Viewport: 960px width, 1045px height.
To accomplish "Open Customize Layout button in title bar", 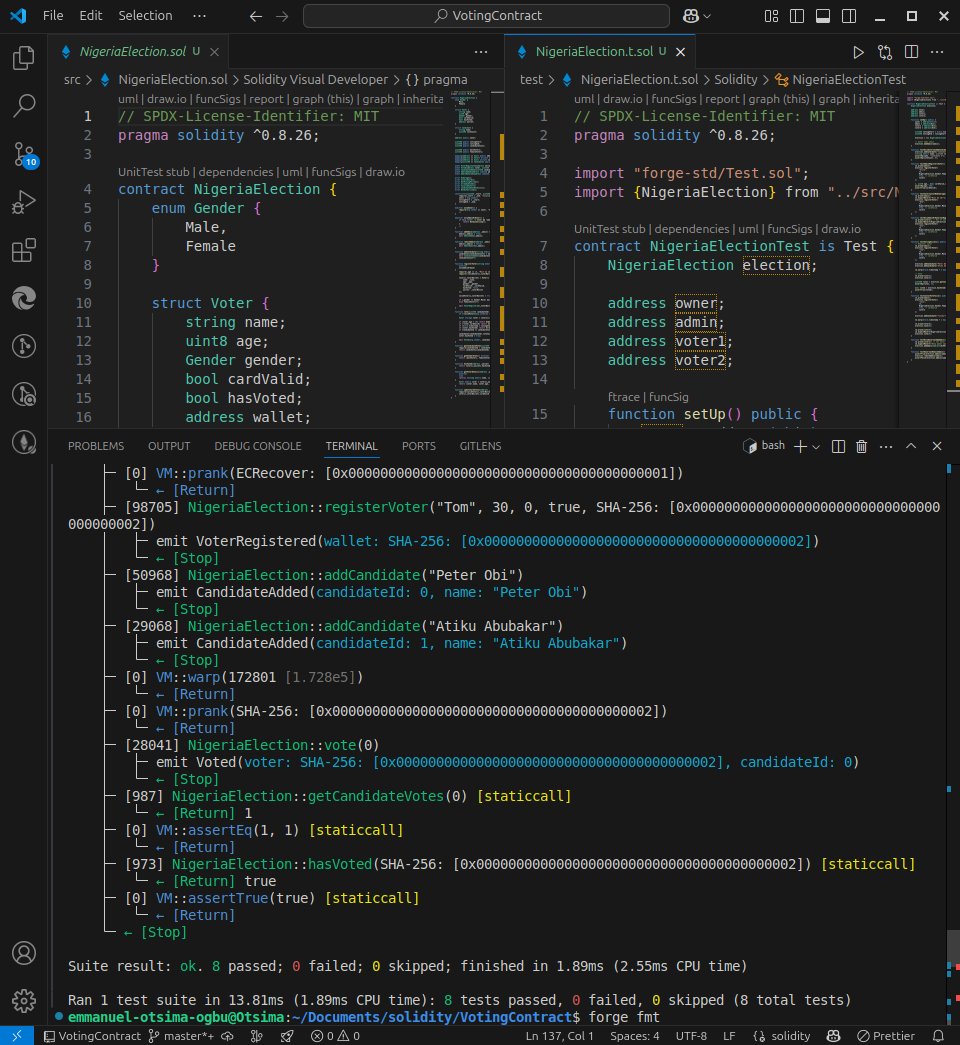I will (x=771, y=16).
